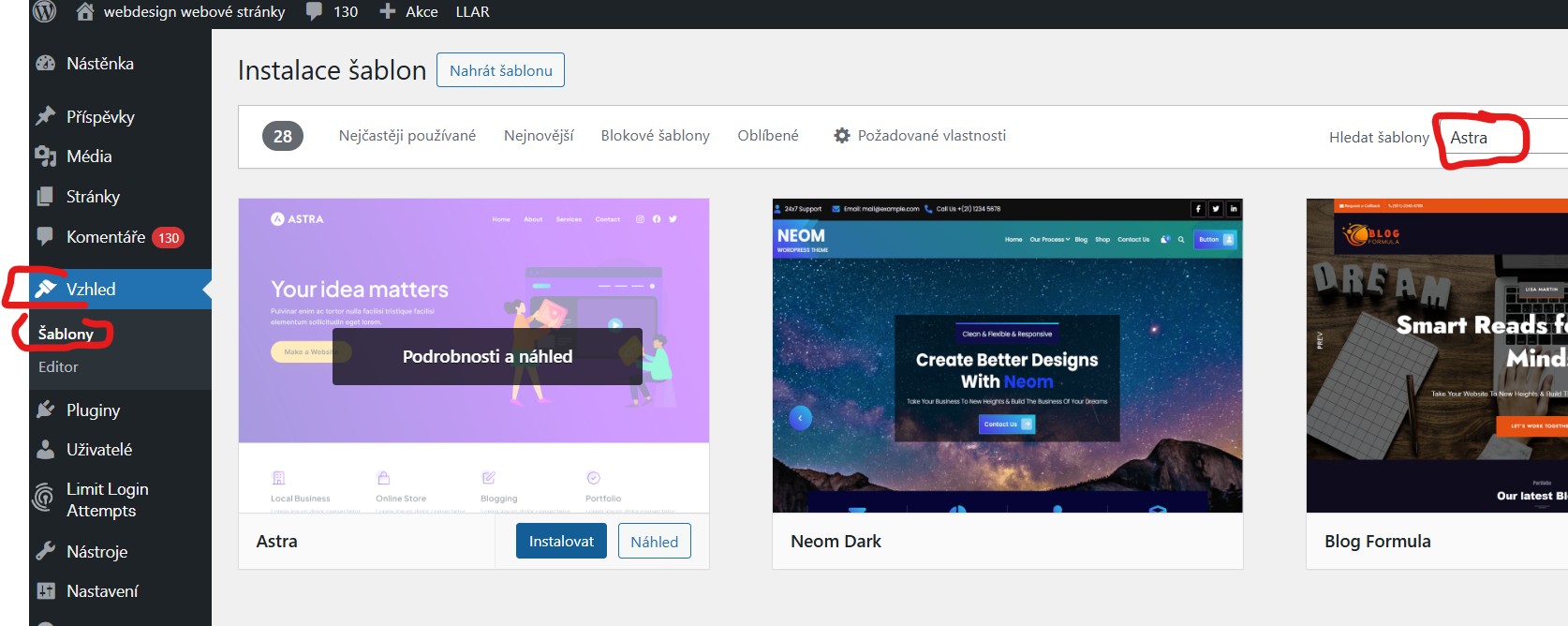1568x626 pixels.
Task: Click the Příspěvky pin icon
Action: (46, 116)
